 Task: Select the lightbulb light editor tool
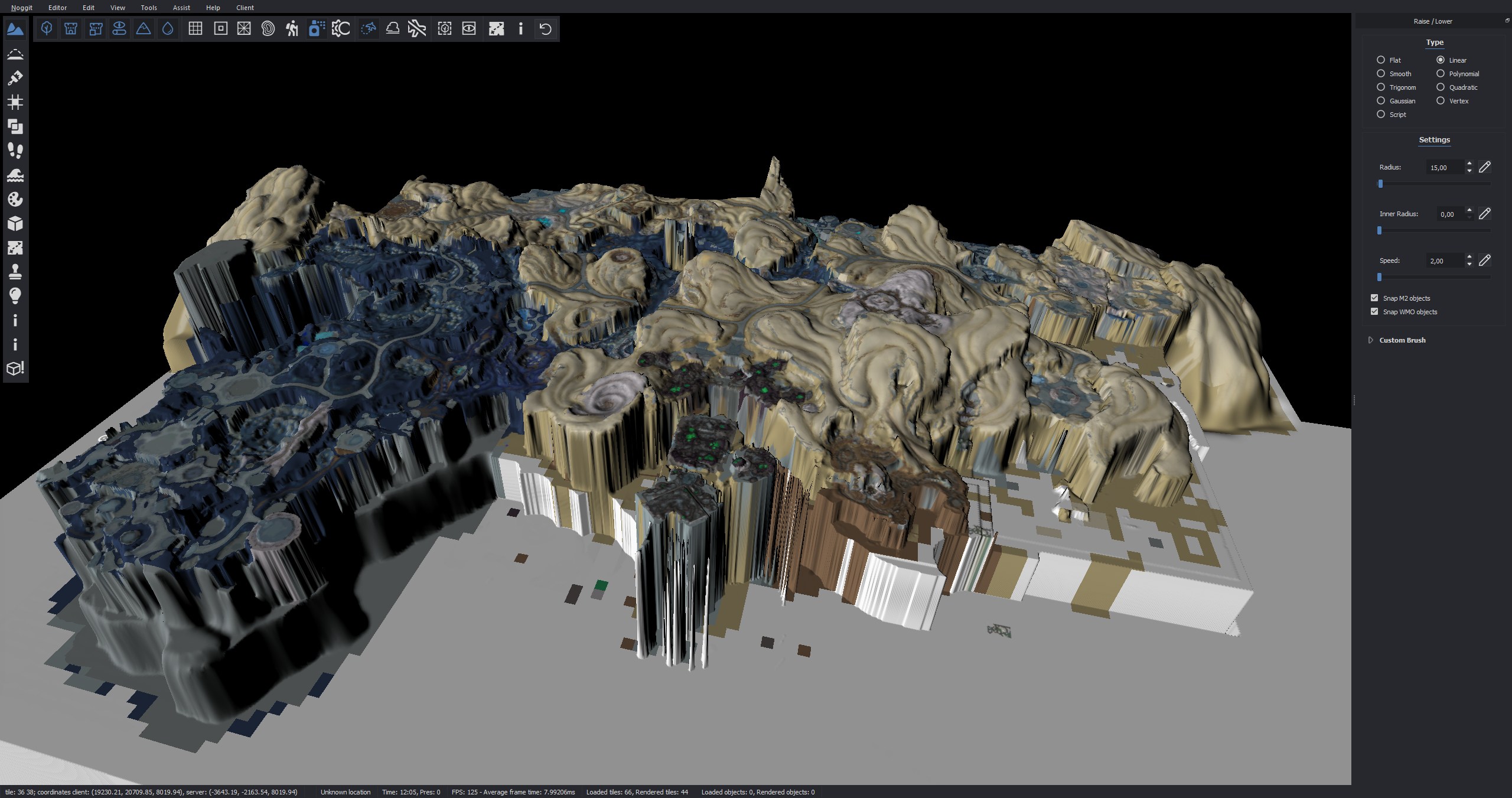[x=15, y=295]
